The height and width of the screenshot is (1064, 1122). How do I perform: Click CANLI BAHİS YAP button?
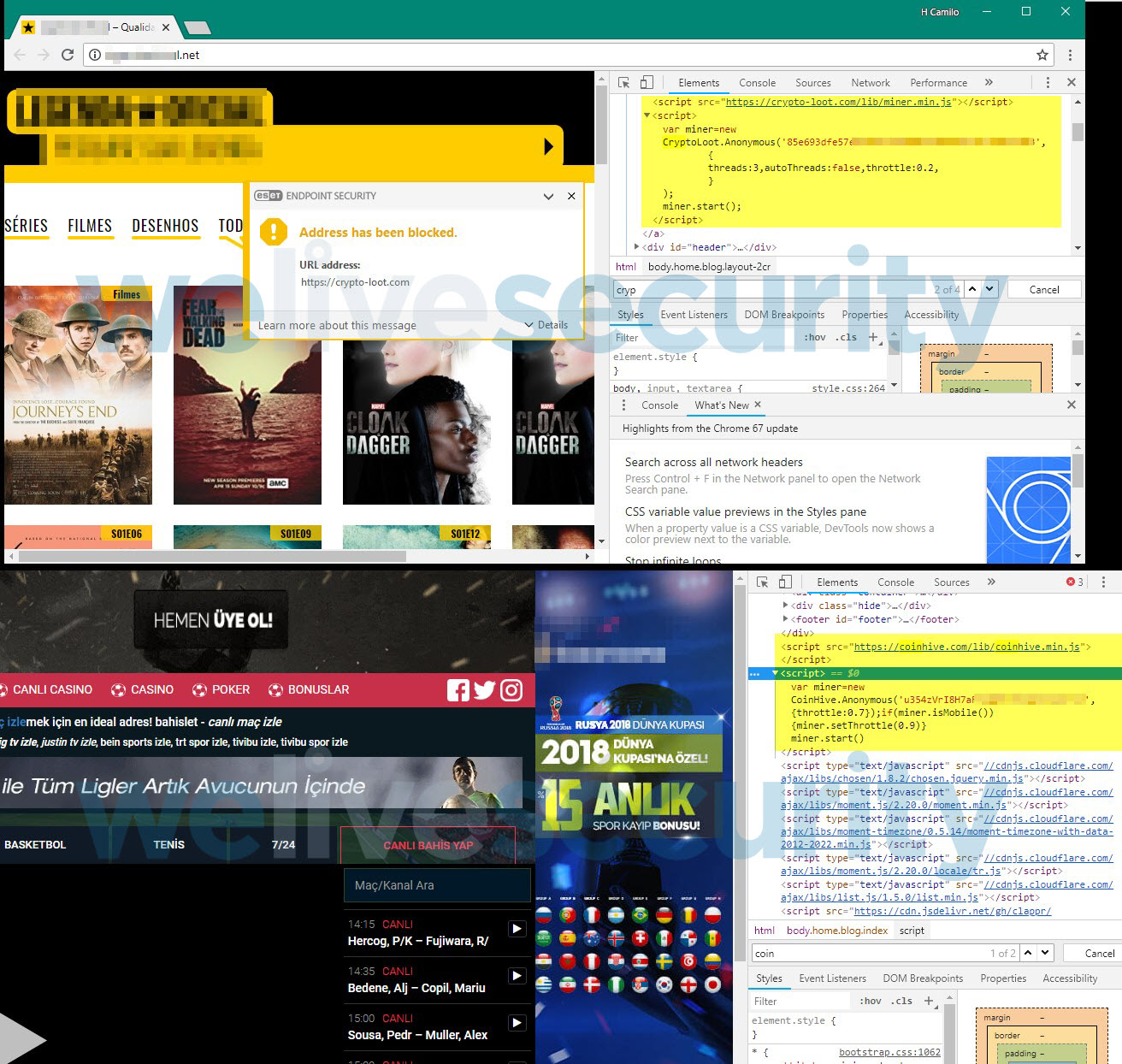coord(428,845)
